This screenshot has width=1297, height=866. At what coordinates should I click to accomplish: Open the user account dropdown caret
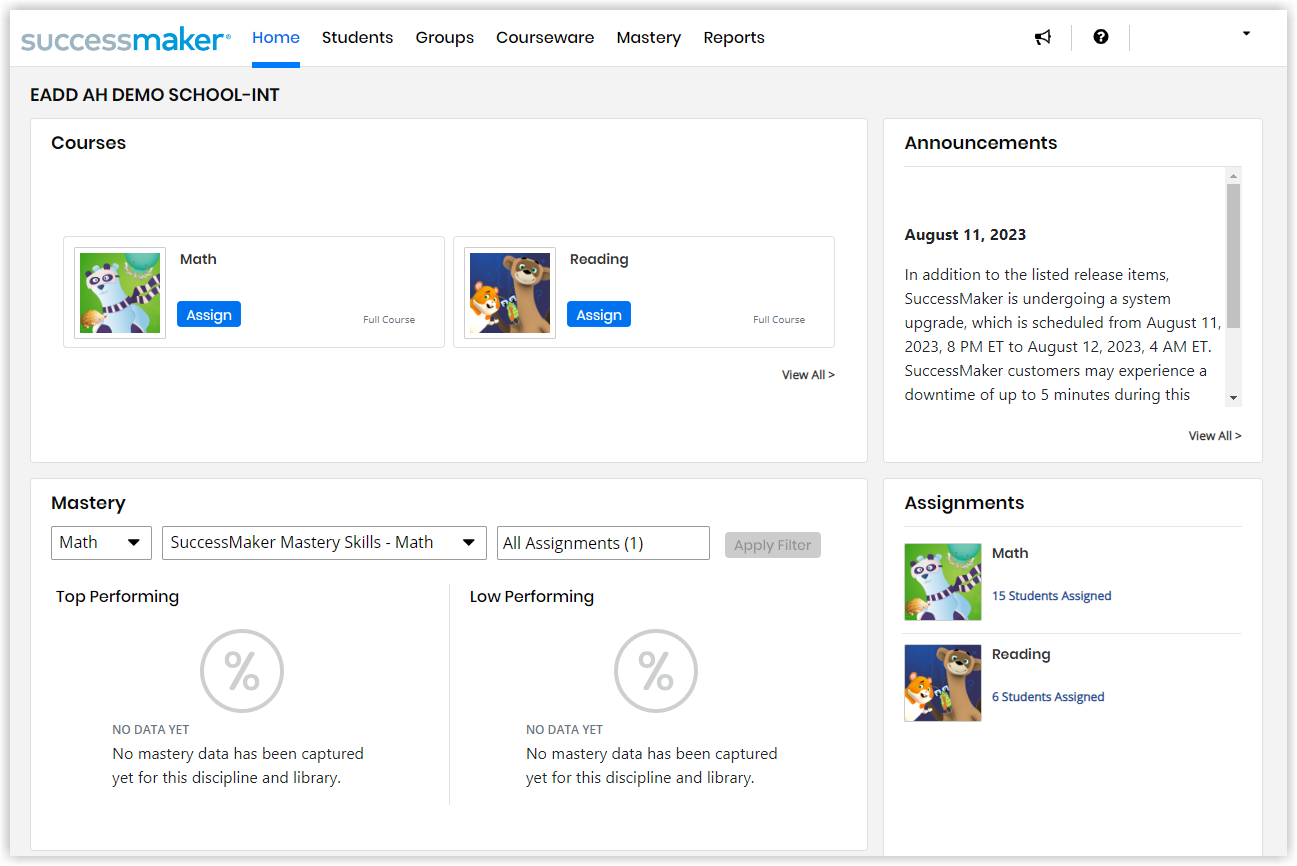point(1246,33)
